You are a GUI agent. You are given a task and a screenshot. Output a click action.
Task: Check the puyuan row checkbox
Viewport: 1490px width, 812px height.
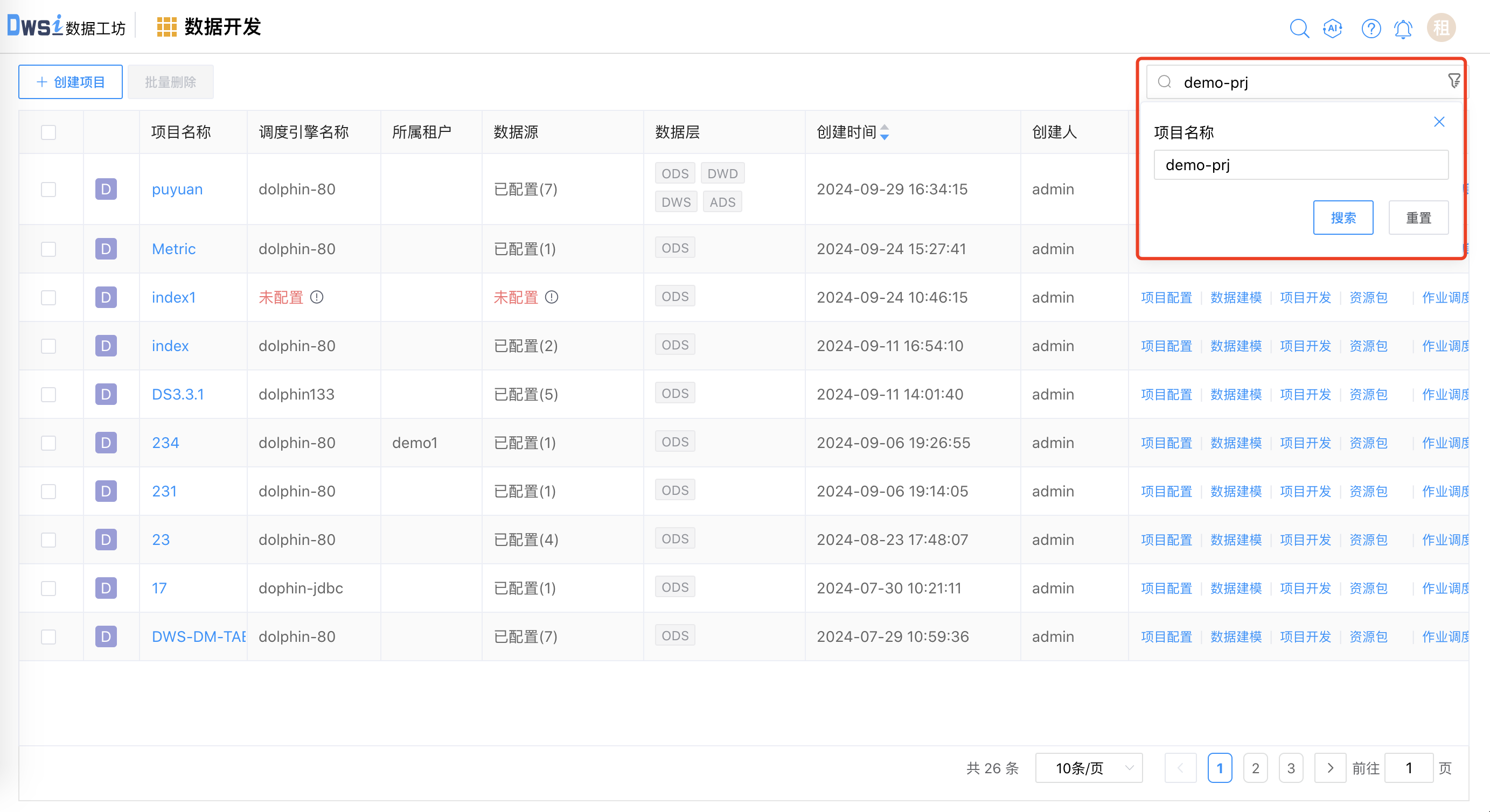48,189
